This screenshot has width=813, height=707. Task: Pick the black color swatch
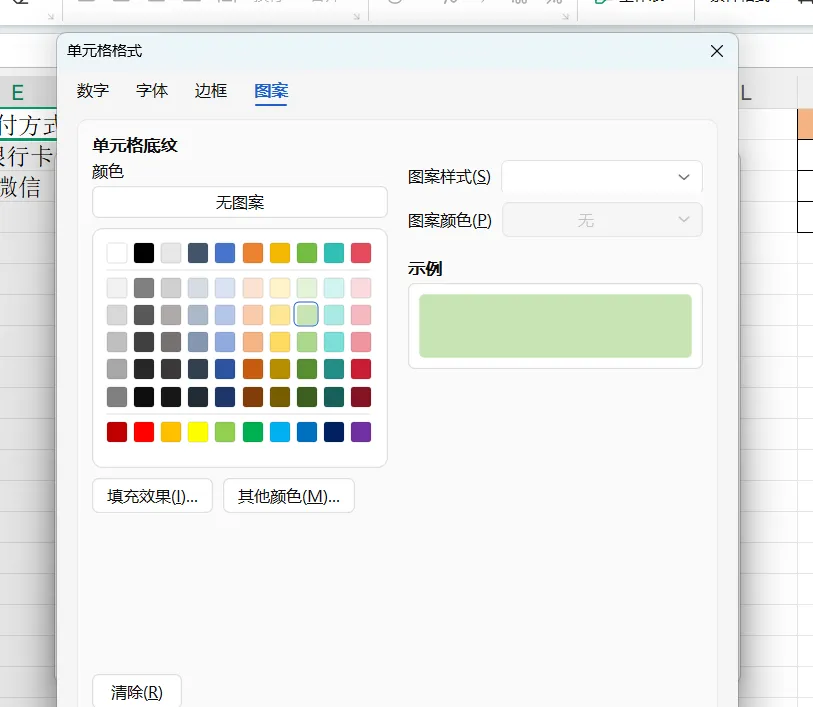tap(144, 253)
